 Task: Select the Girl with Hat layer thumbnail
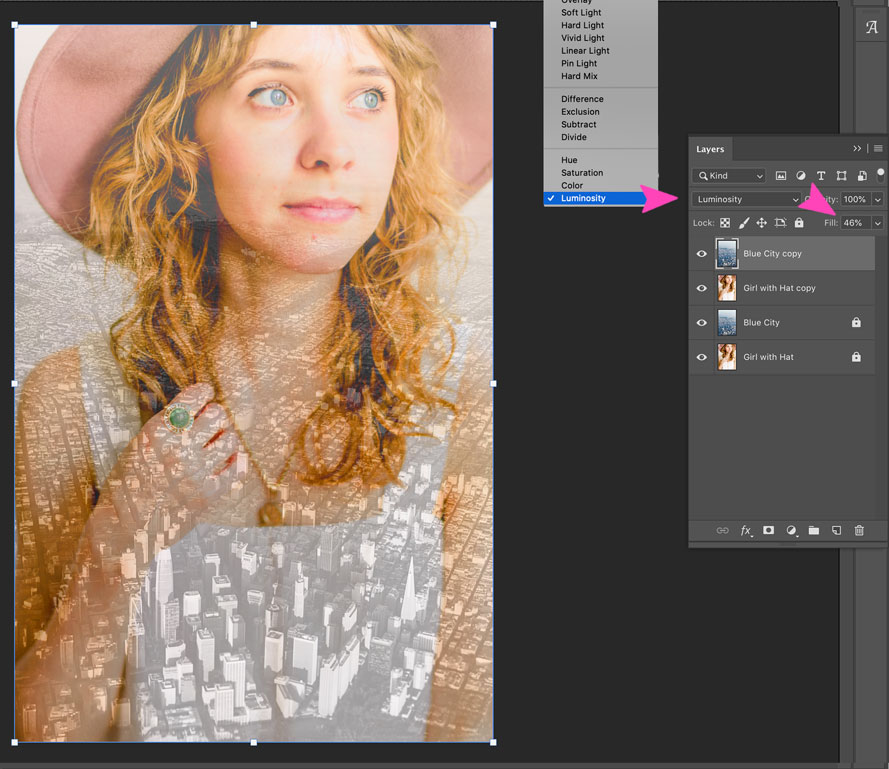[x=726, y=356]
